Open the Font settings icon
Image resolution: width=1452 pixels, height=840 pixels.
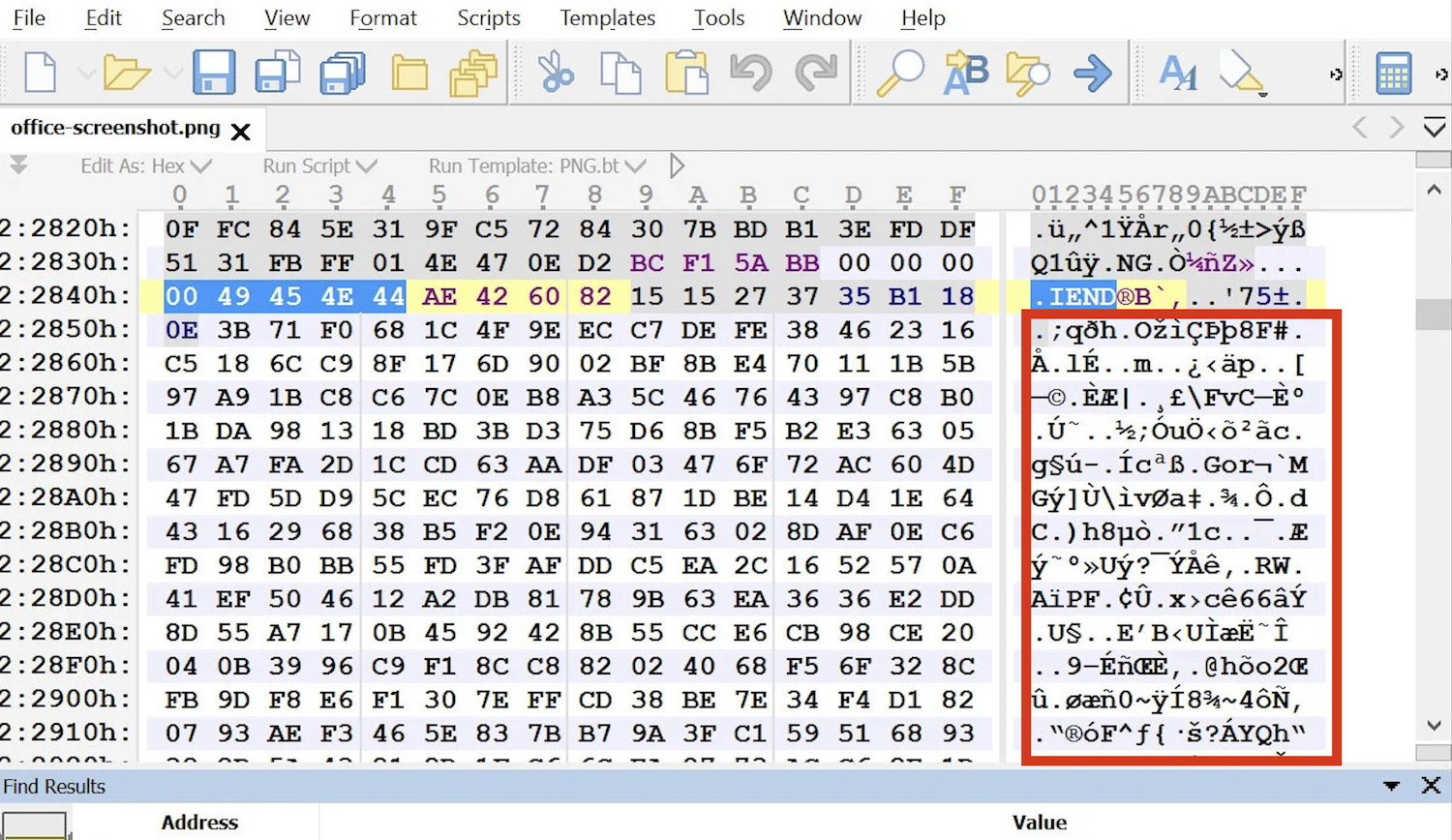coord(1178,73)
